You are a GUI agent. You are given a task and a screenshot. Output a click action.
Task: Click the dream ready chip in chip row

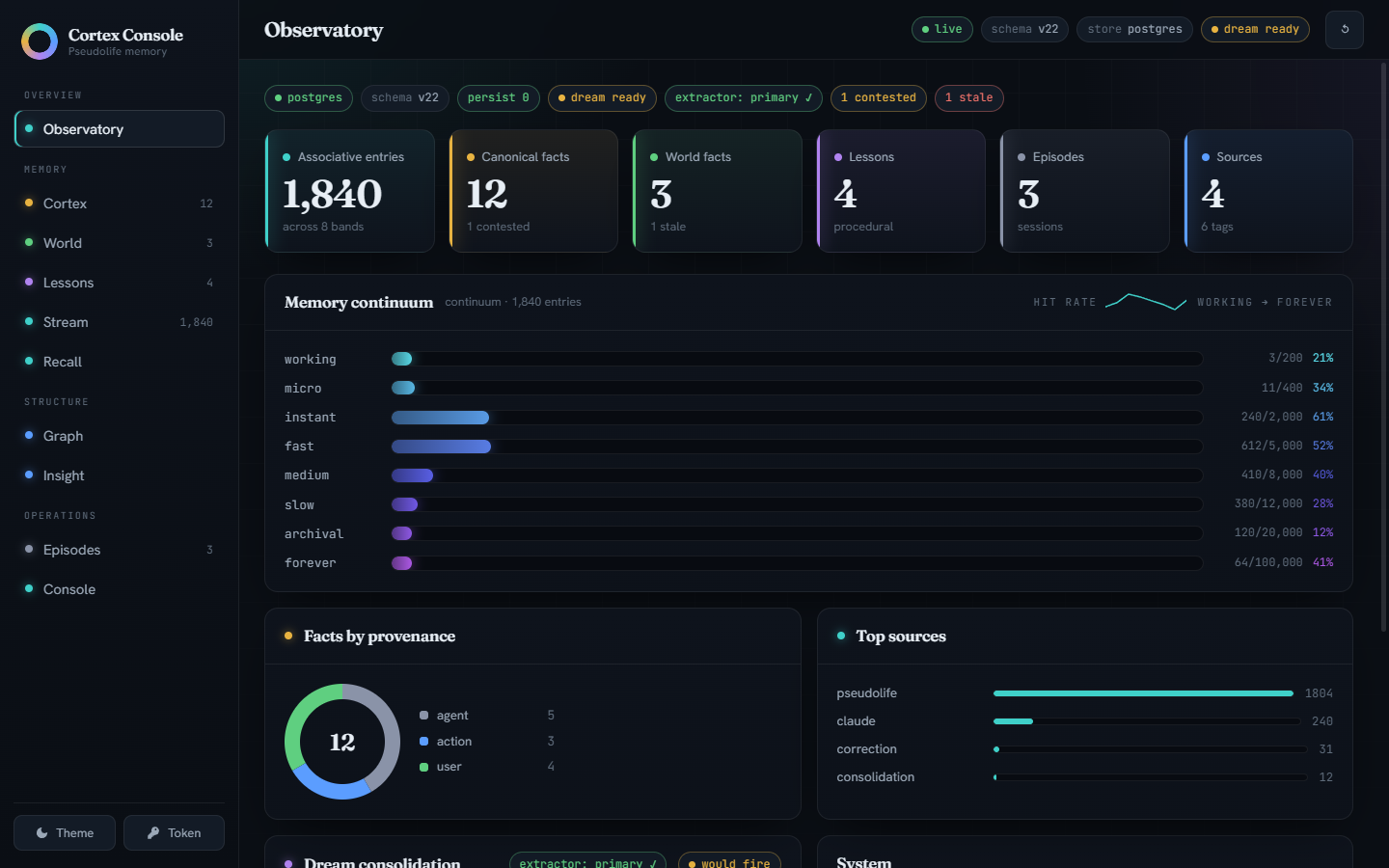(602, 98)
